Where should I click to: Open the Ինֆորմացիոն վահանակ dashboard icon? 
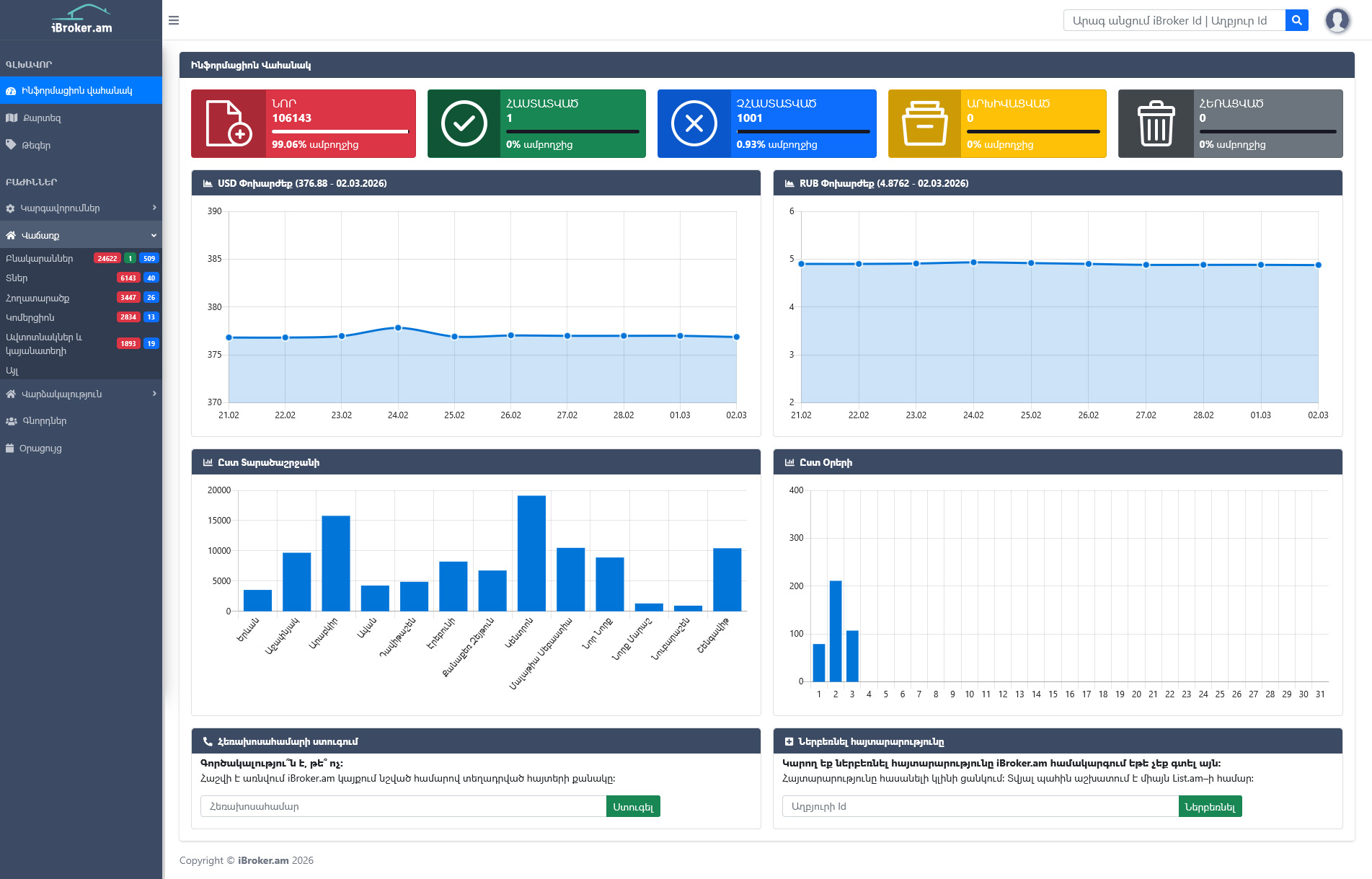pos(11,90)
